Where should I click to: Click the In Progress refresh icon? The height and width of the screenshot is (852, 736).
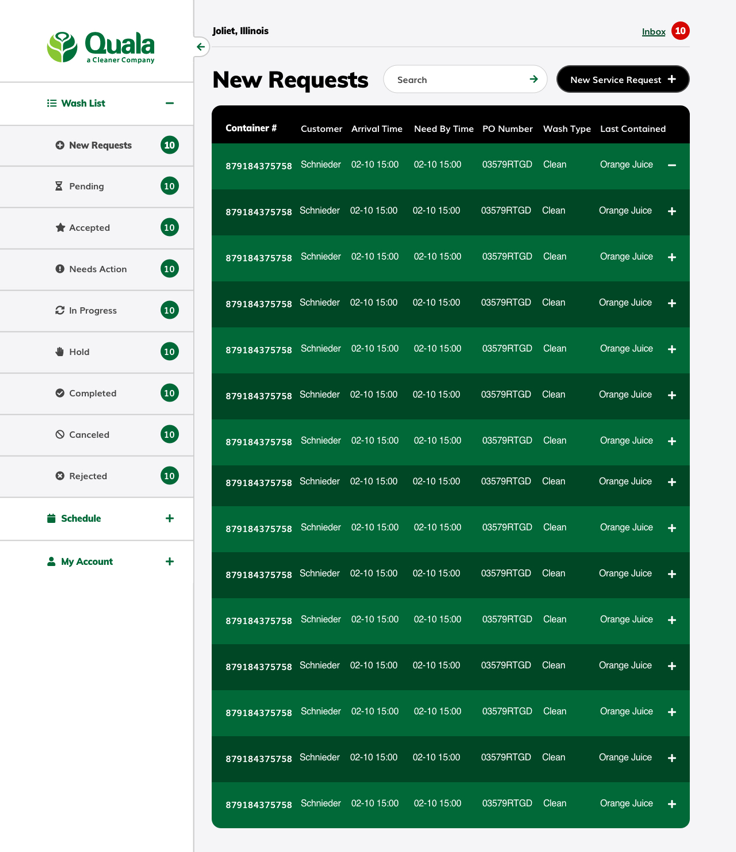click(x=60, y=310)
